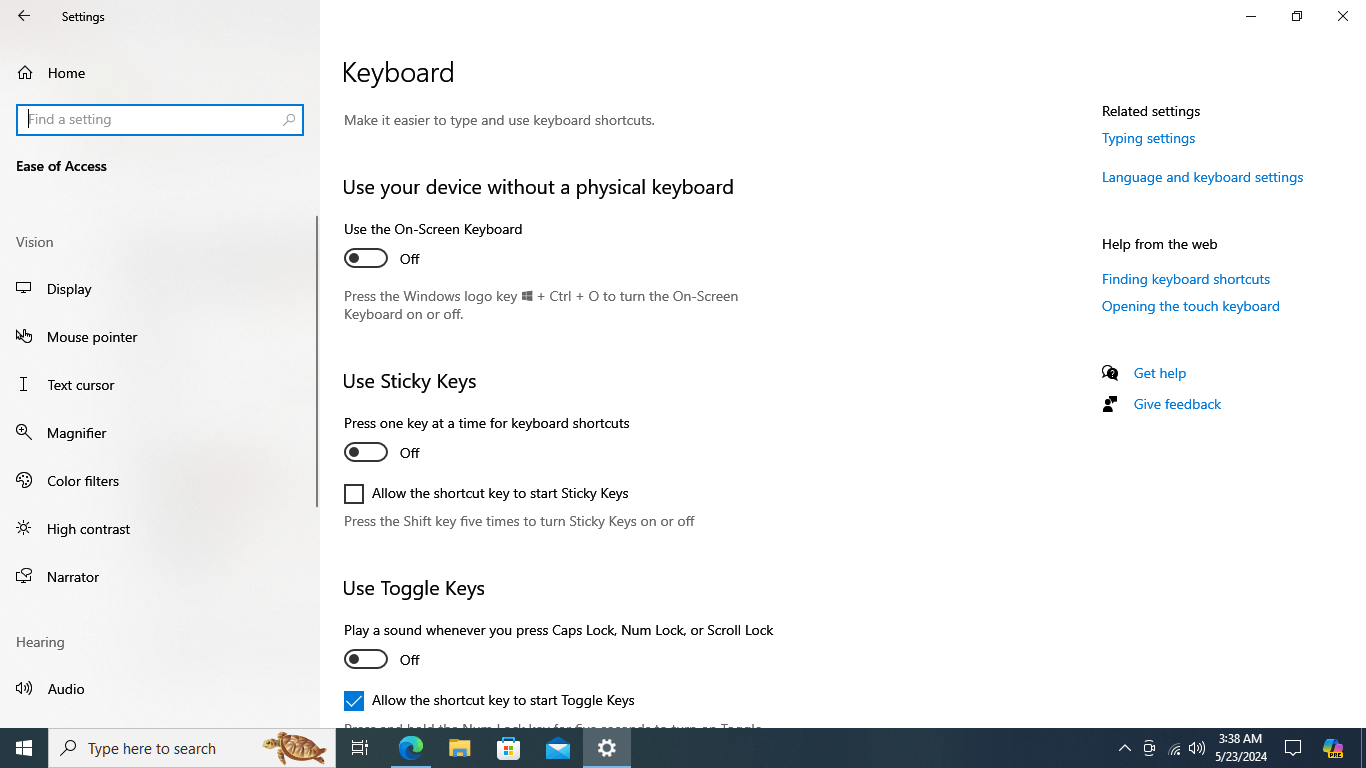Screen dimensions: 1366x768
Task: Click the search magnifier in Find a setting
Action: click(x=289, y=120)
